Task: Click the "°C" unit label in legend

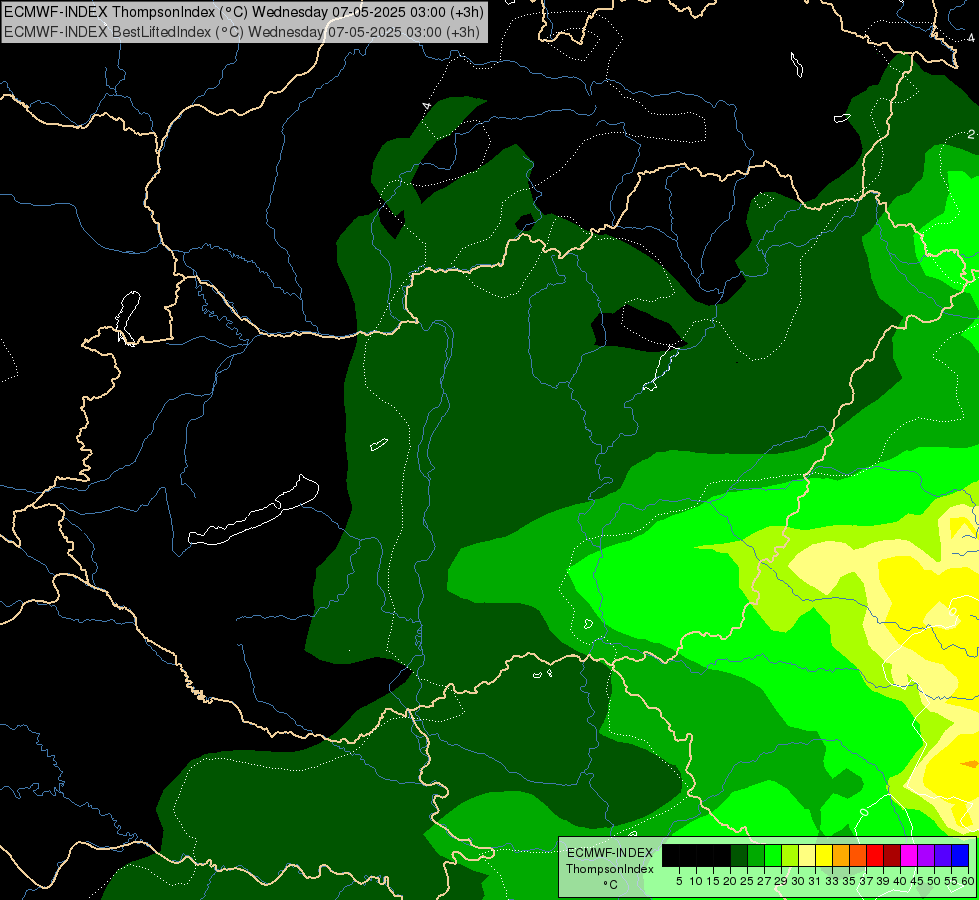Action: click(x=610, y=885)
